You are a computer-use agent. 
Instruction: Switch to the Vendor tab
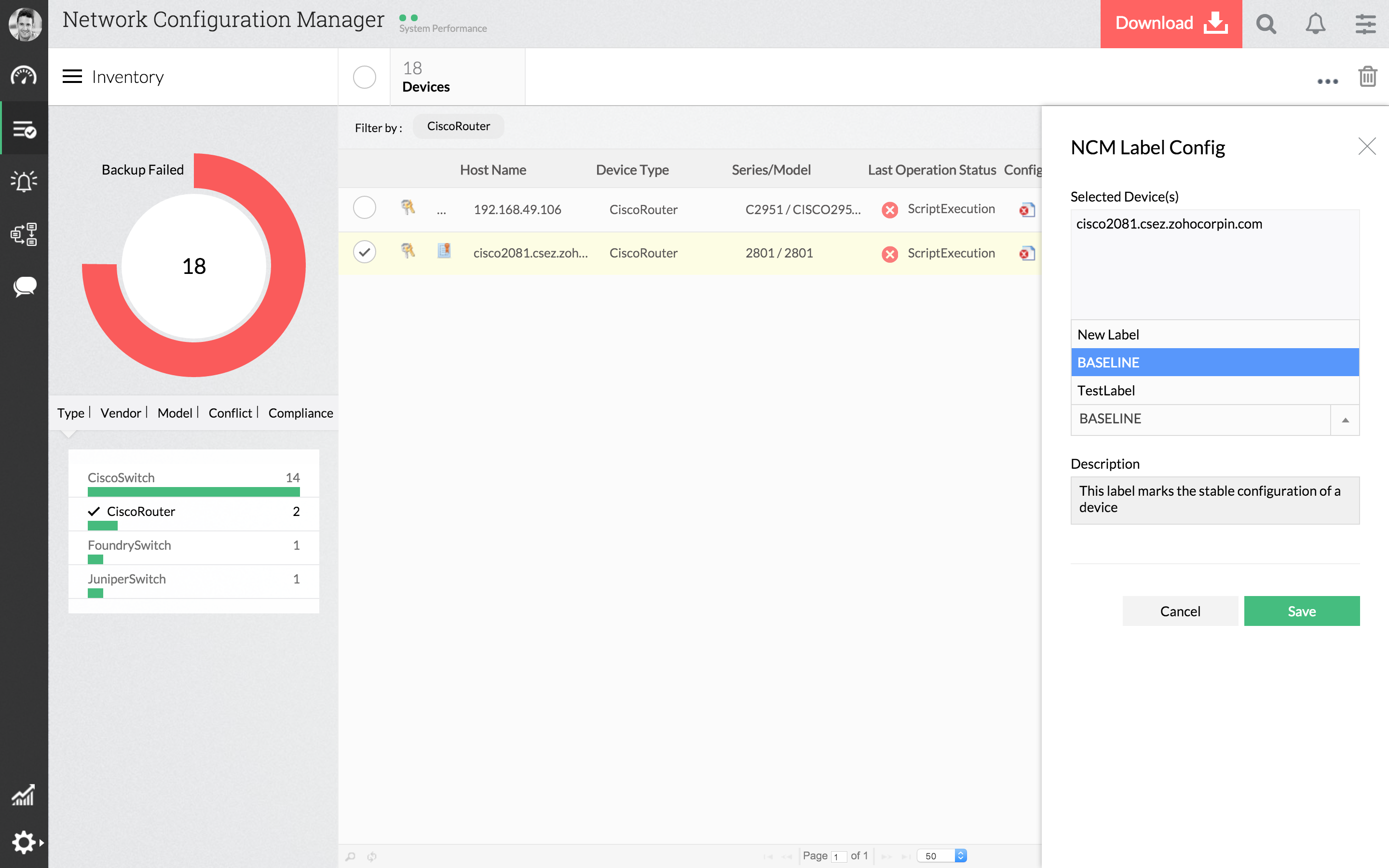121,413
